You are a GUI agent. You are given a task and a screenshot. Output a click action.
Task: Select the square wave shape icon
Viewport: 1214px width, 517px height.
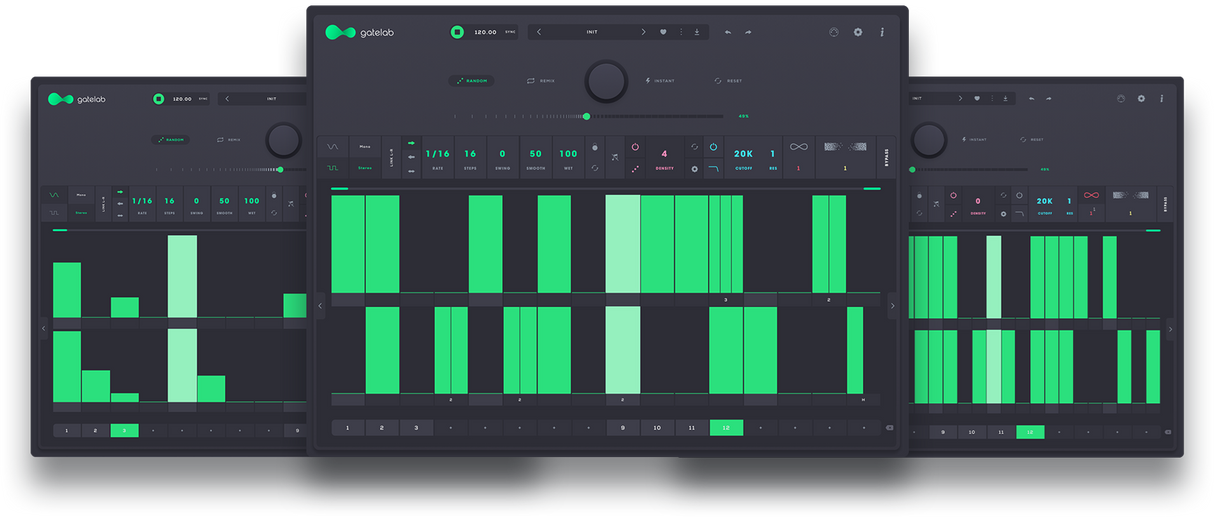click(332, 168)
